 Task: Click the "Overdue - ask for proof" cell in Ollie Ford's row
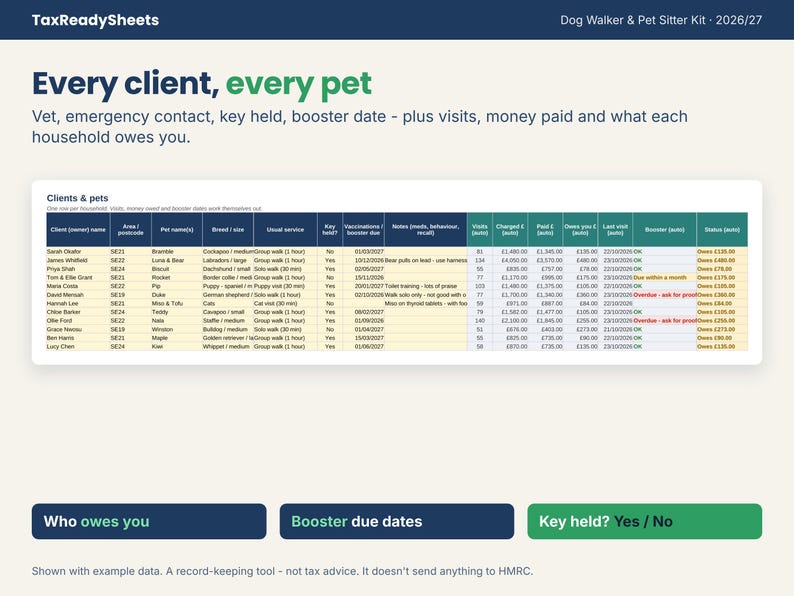pyautogui.click(x=664, y=321)
